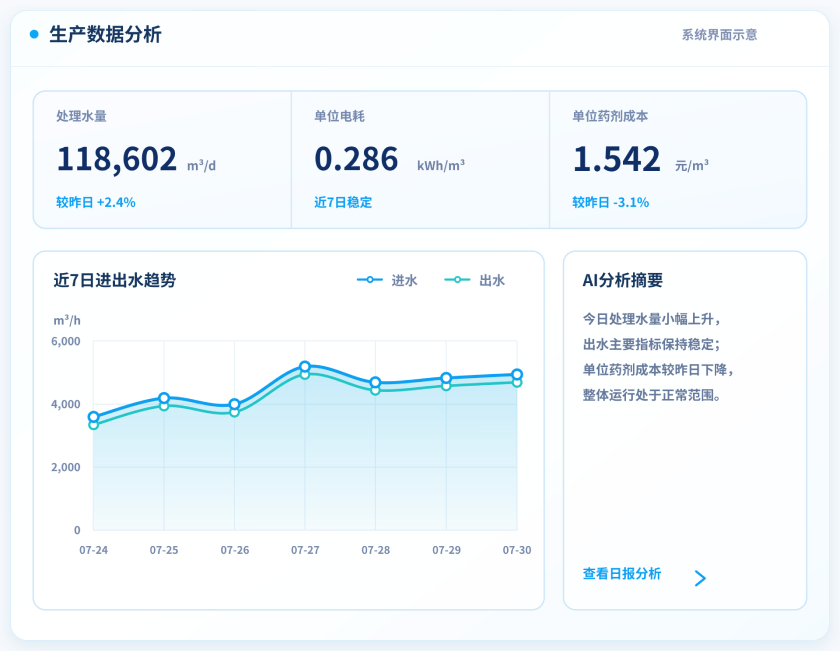Select the 处理水量 metric card value 118,602
840x651 pixels.
[x=117, y=159]
